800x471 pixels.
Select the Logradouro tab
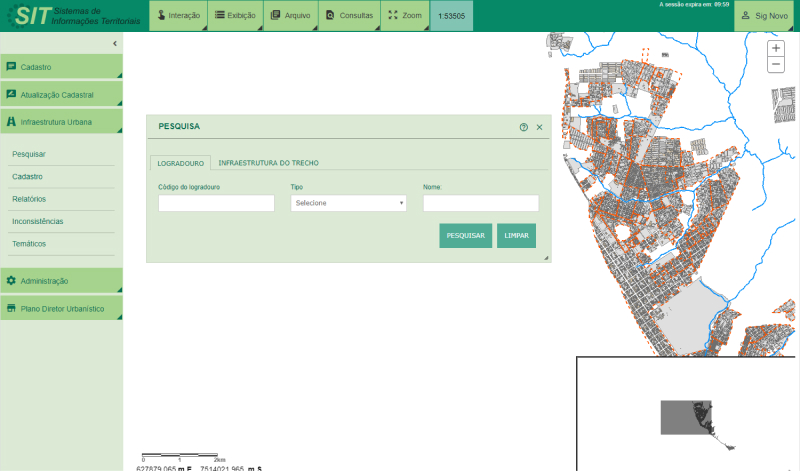point(181,162)
